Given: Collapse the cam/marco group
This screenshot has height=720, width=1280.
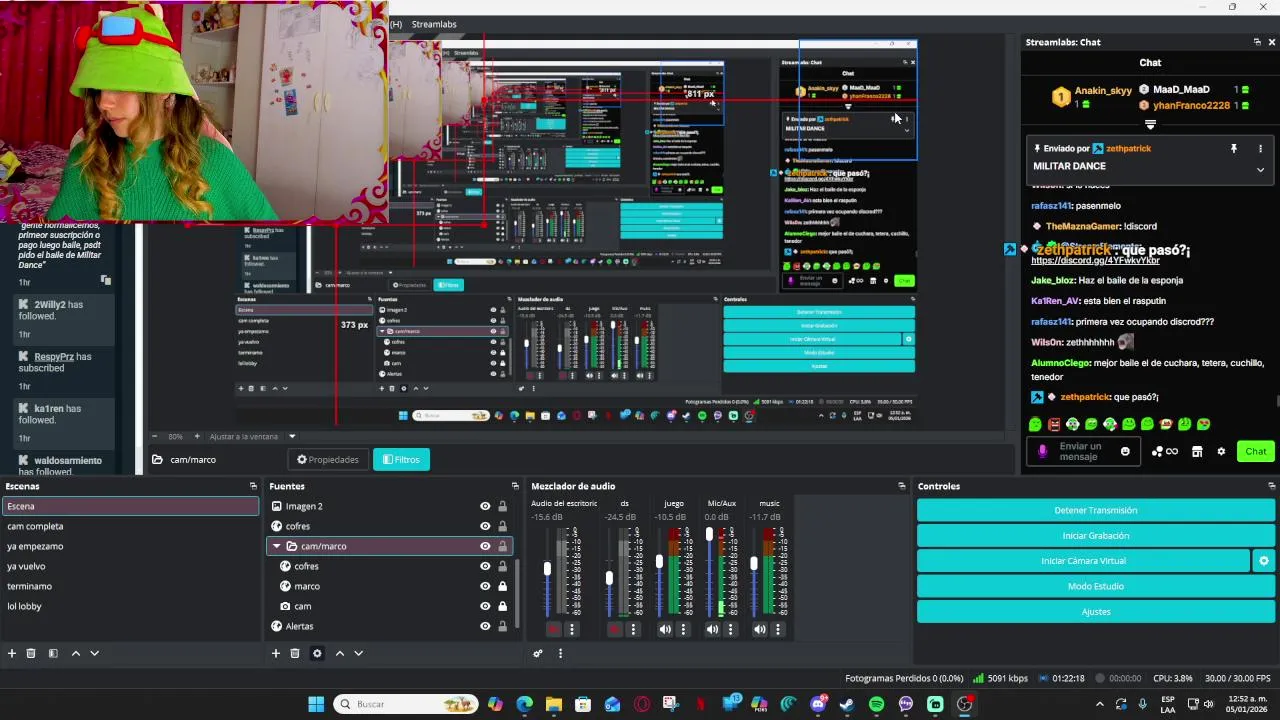Looking at the screenshot, I should point(277,546).
